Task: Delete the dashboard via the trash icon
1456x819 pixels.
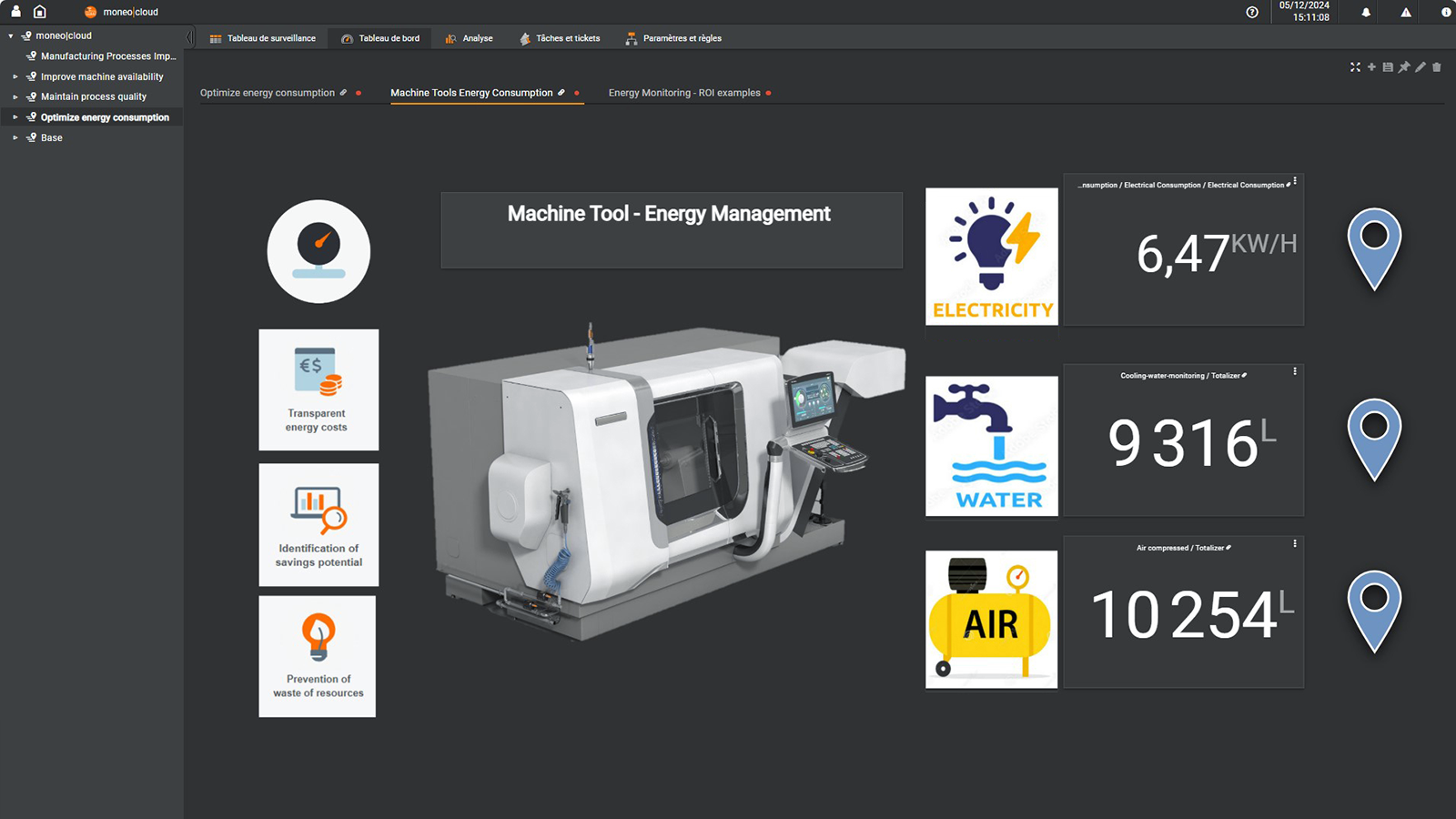Action: tap(1434, 66)
